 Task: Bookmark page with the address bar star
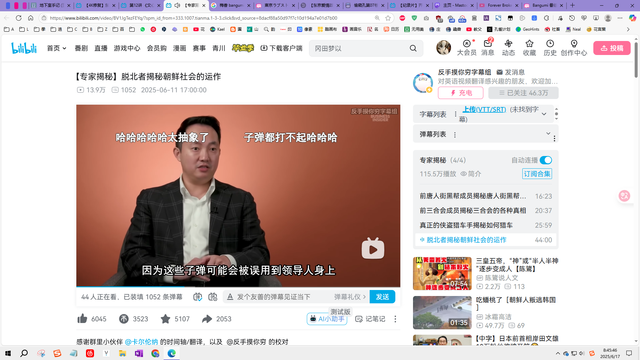coord(388,18)
